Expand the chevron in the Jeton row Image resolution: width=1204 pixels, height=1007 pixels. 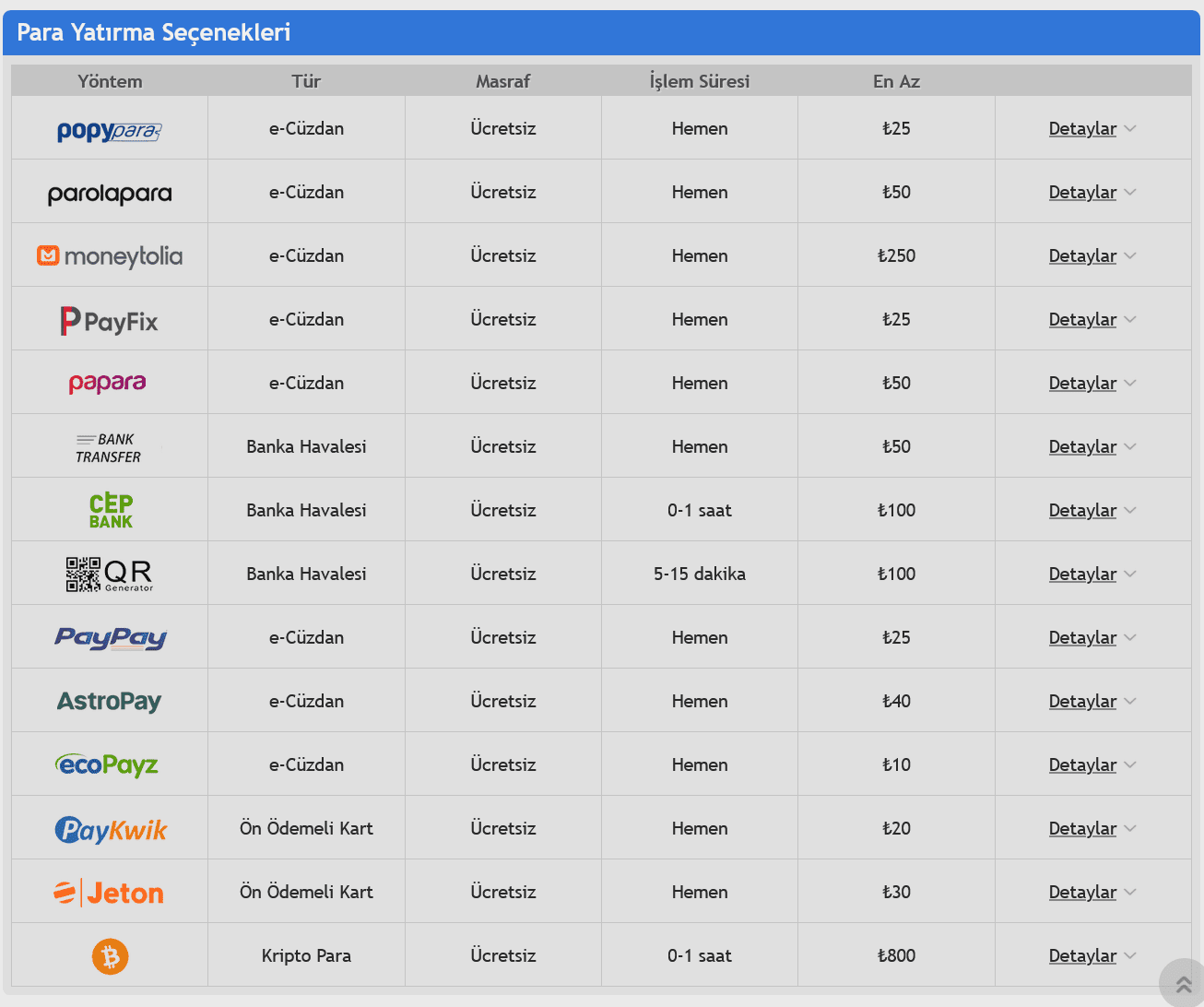coord(1130,893)
